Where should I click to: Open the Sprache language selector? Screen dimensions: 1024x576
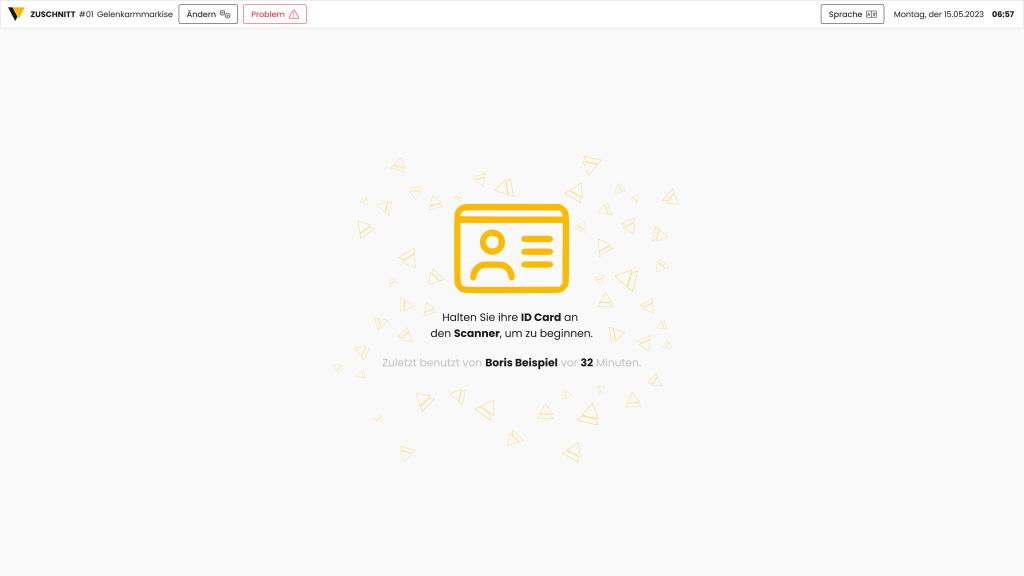(852, 14)
